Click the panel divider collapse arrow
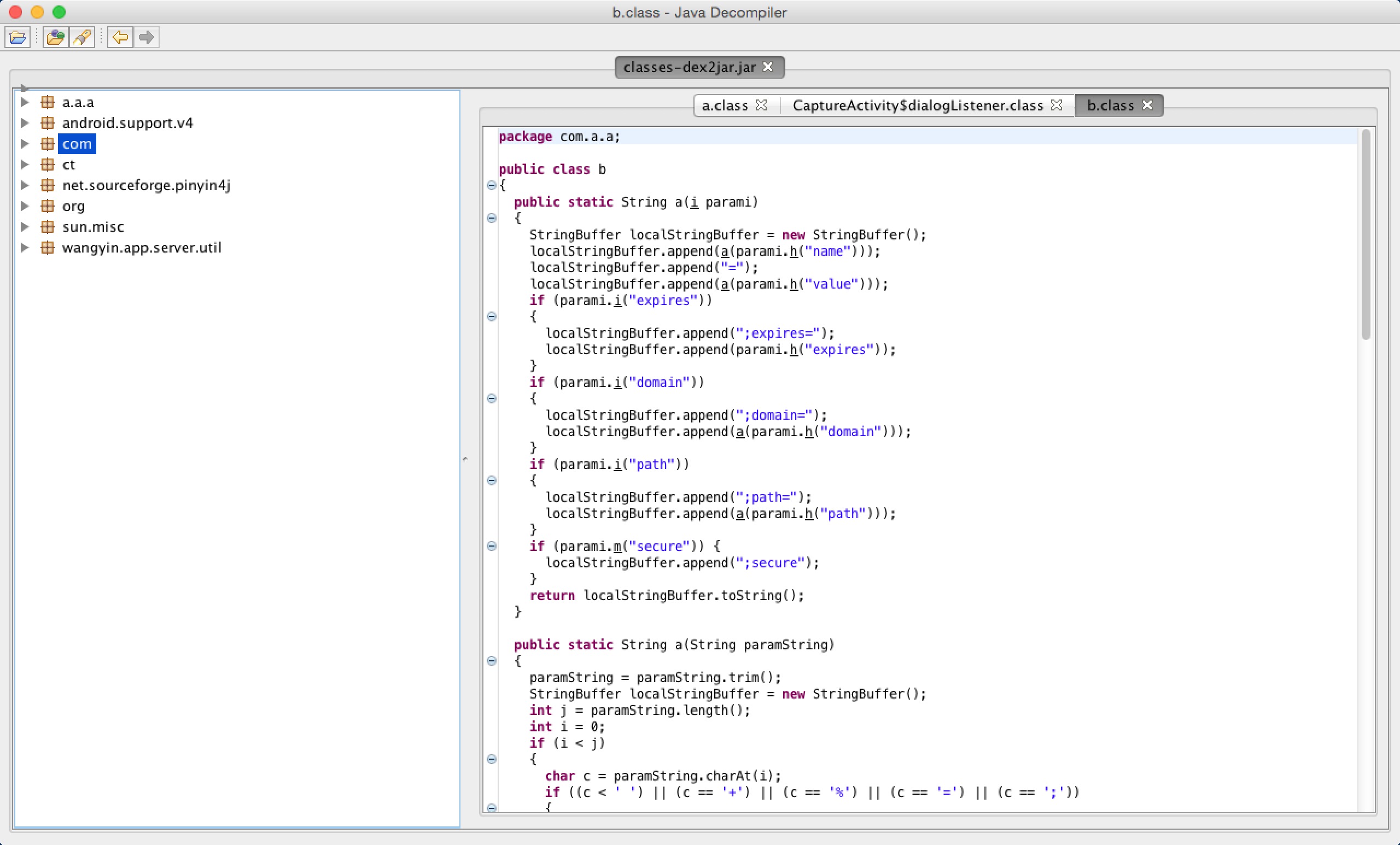The width and height of the screenshot is (1400, 845). coord(465,458)
